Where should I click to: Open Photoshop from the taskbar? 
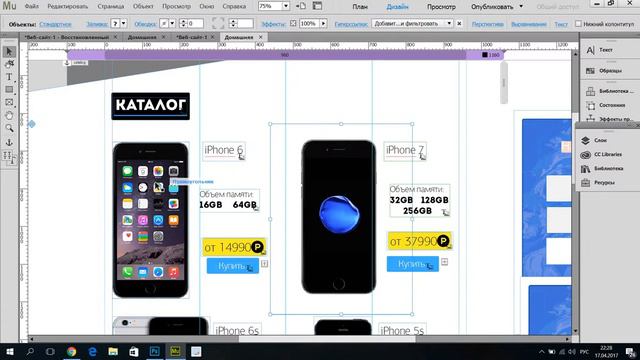point(155,351)
